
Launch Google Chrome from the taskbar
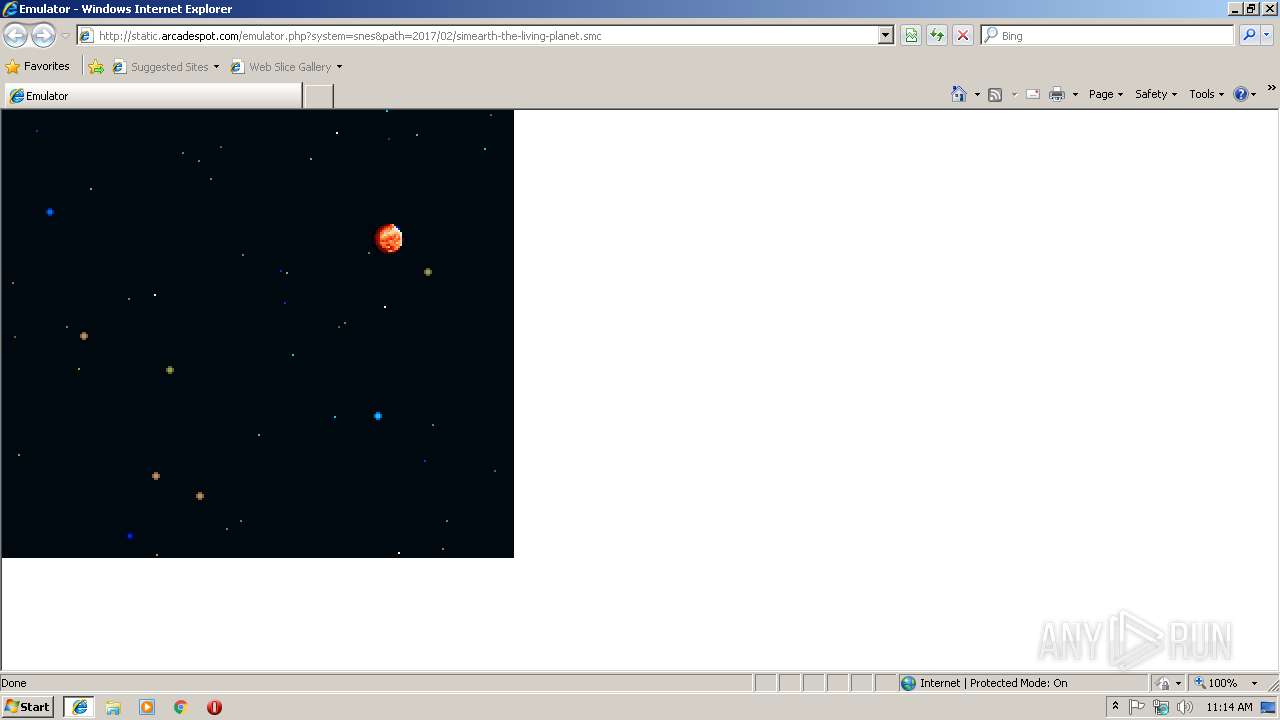181,707
